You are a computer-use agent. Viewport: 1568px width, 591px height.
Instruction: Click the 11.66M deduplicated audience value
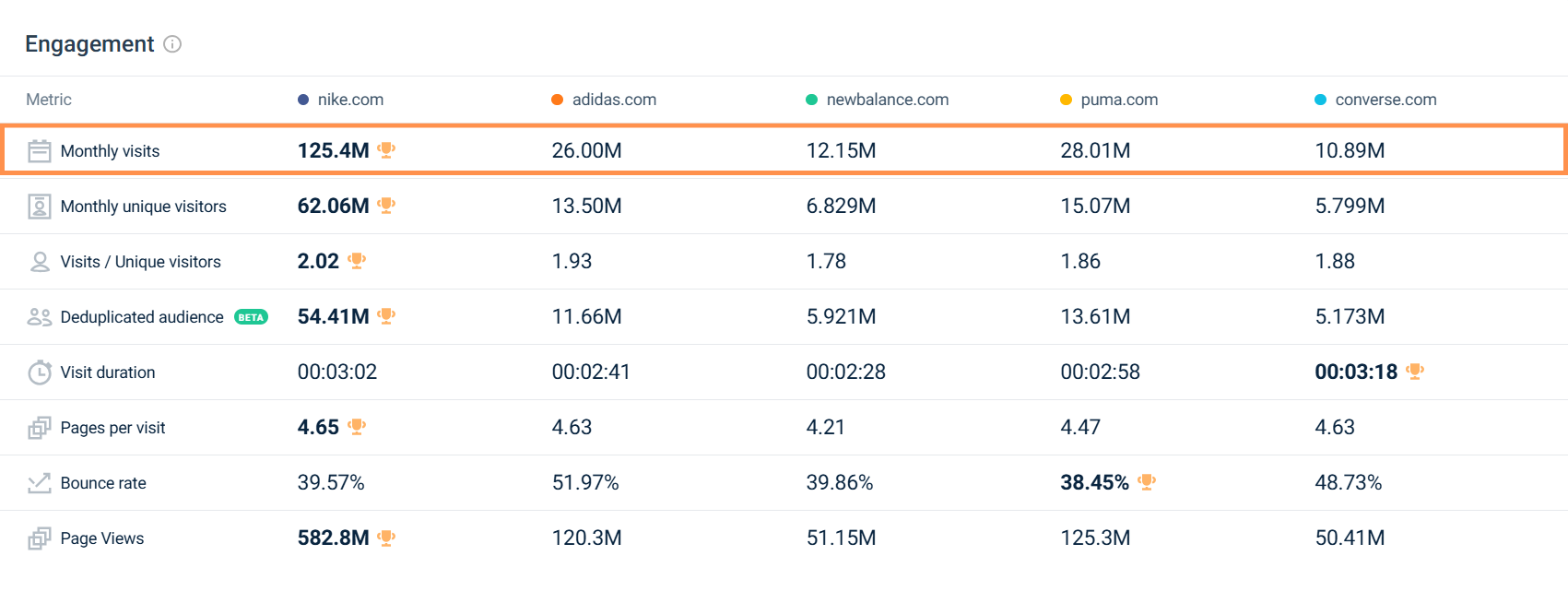tap(586, 316)
